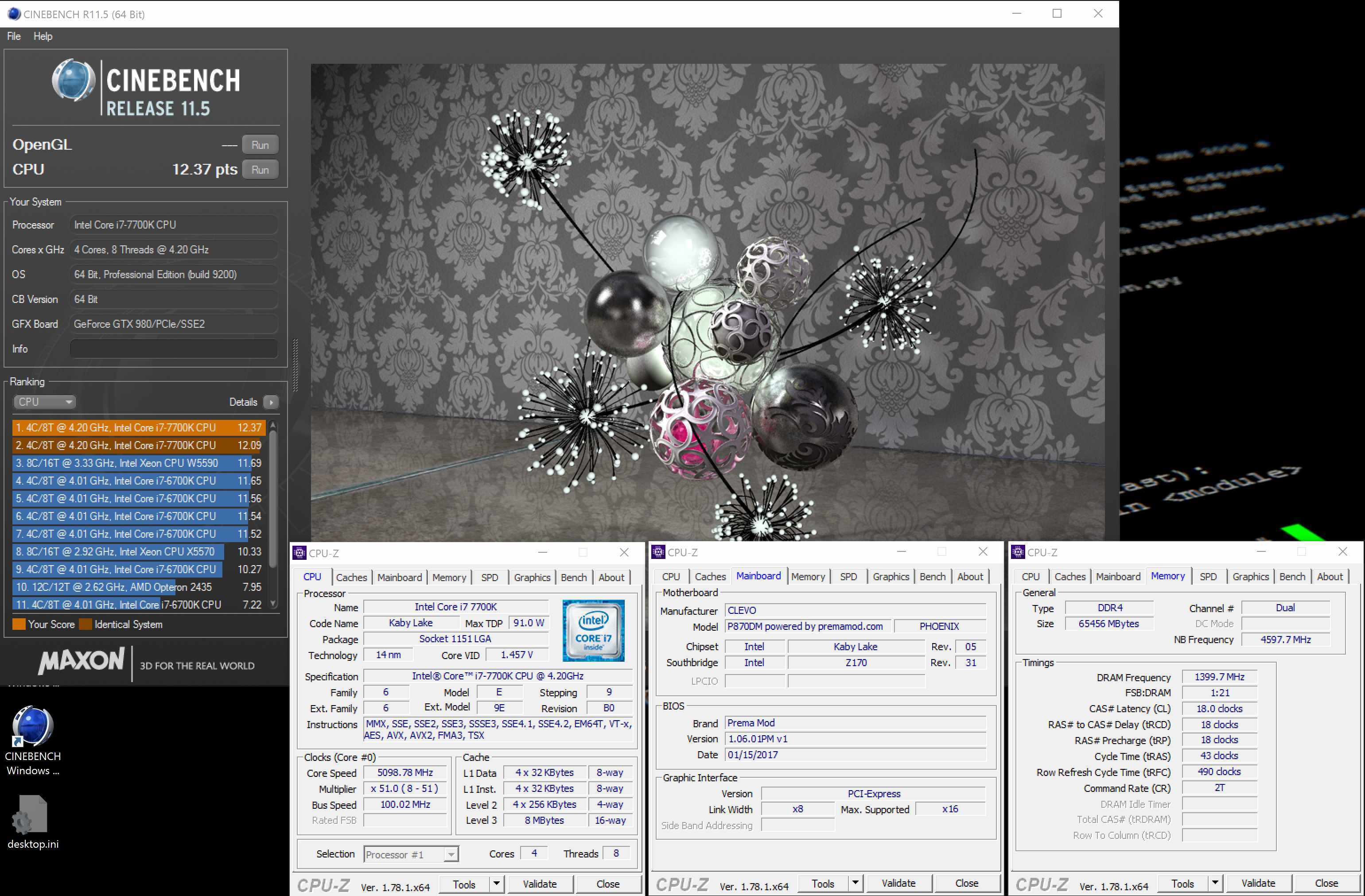Switch to the SPD tab in the Memory window
This screenshot has height=896, width=1365.
tap(1208, 577)
